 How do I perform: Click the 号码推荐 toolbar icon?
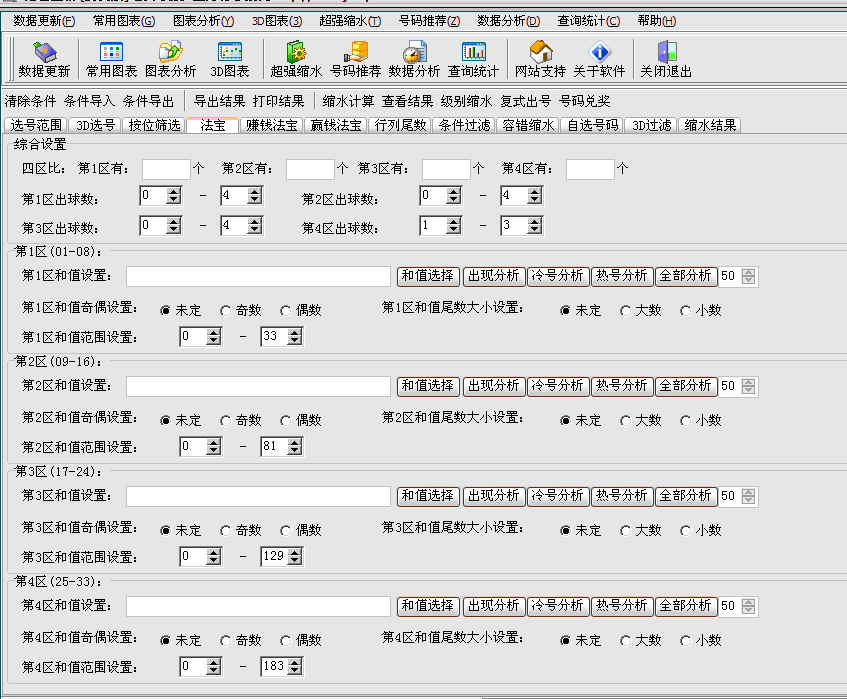[355, 59]
